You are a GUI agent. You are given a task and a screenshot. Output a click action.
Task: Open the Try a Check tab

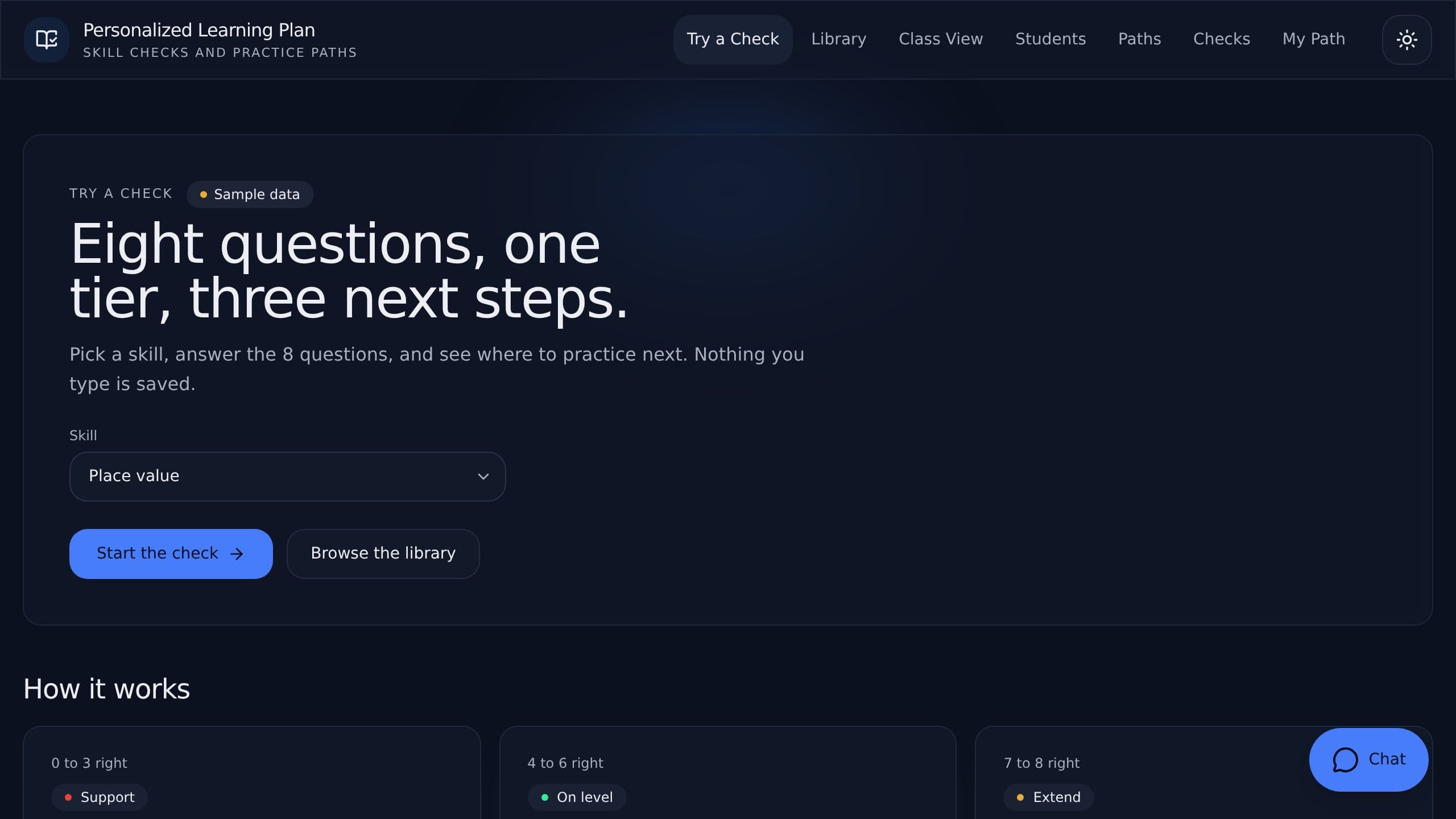[x=733, y=39]
